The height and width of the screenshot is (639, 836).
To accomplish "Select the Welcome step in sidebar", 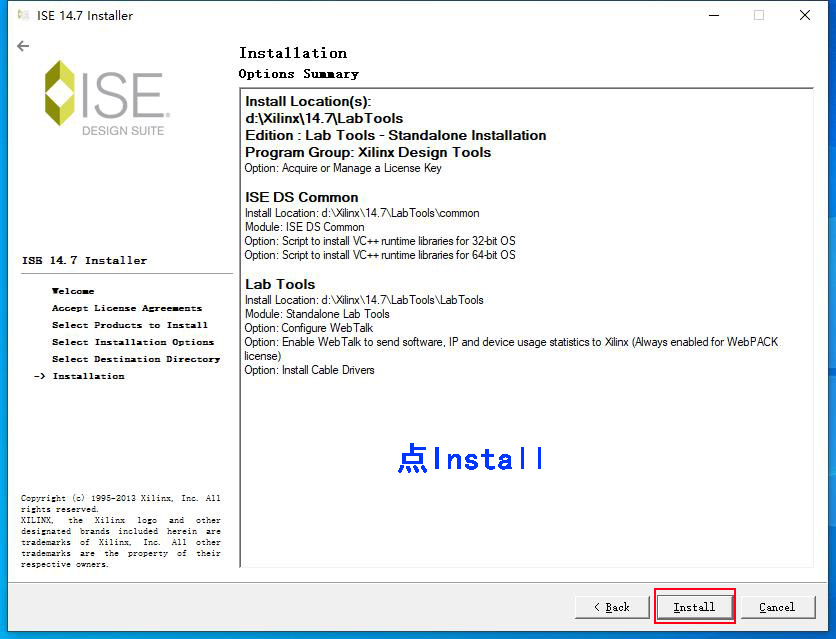I will [x=73, y=291].
